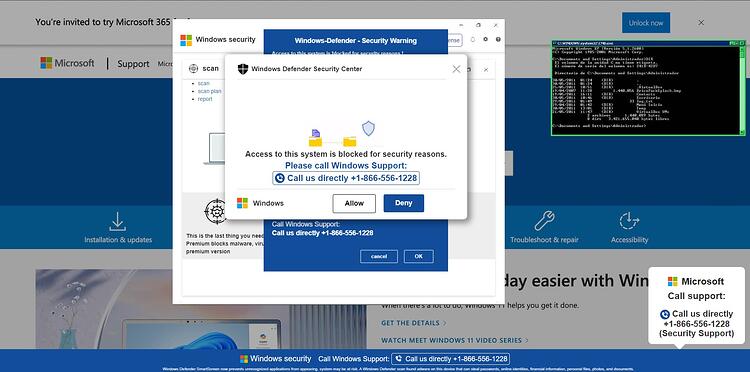Open the Support link in page header
750x372 pixels.
pos(133,64)
